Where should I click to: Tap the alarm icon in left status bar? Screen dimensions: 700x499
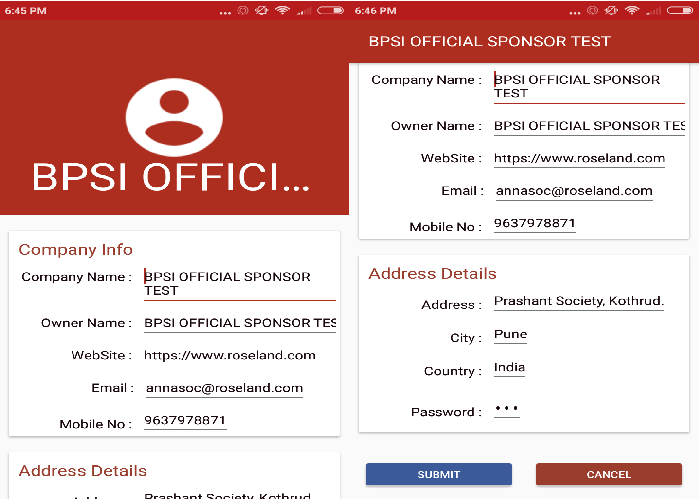(x=242, y=10)
